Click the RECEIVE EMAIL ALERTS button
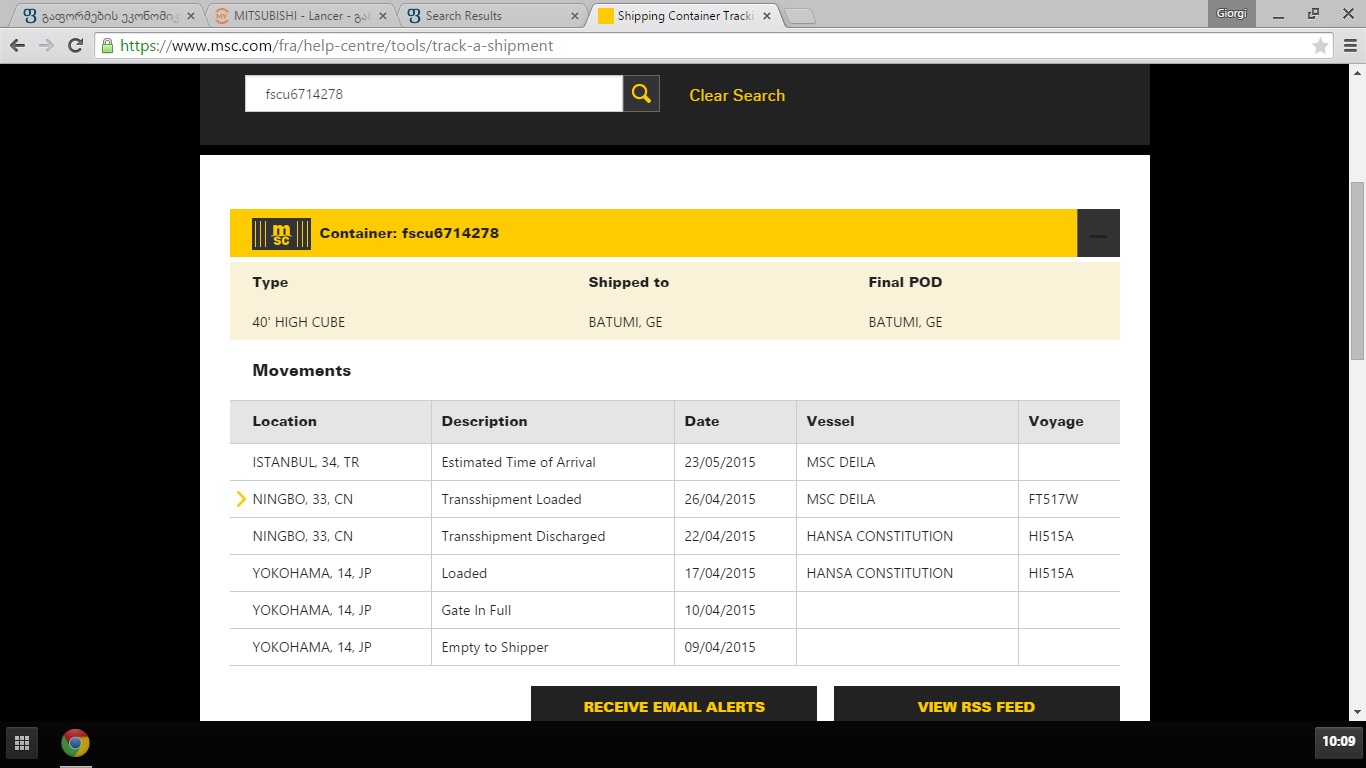This screenshot has width=1366, height=768. click(x=674, y=706)
